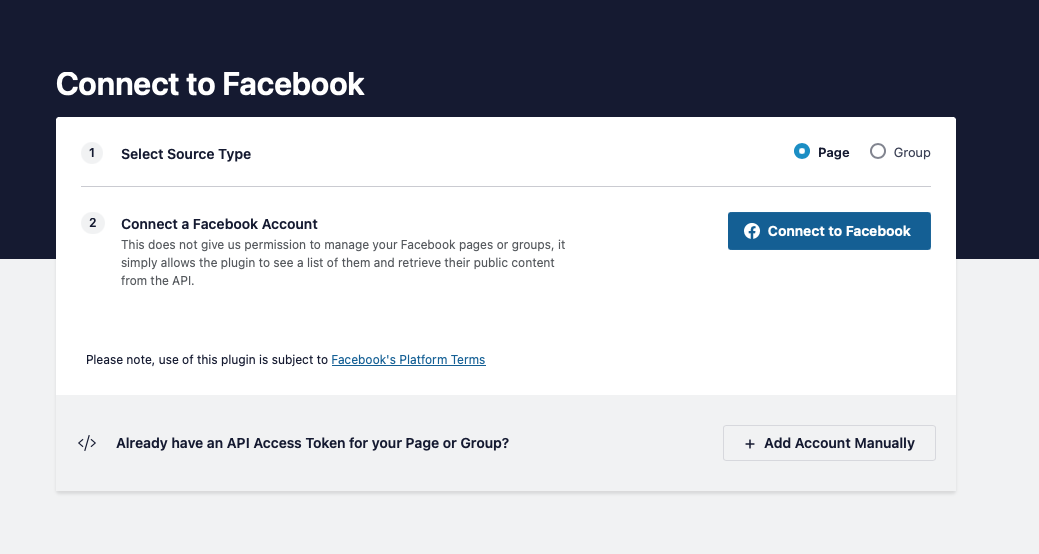Click the step 2 number badge

[92, 223]
